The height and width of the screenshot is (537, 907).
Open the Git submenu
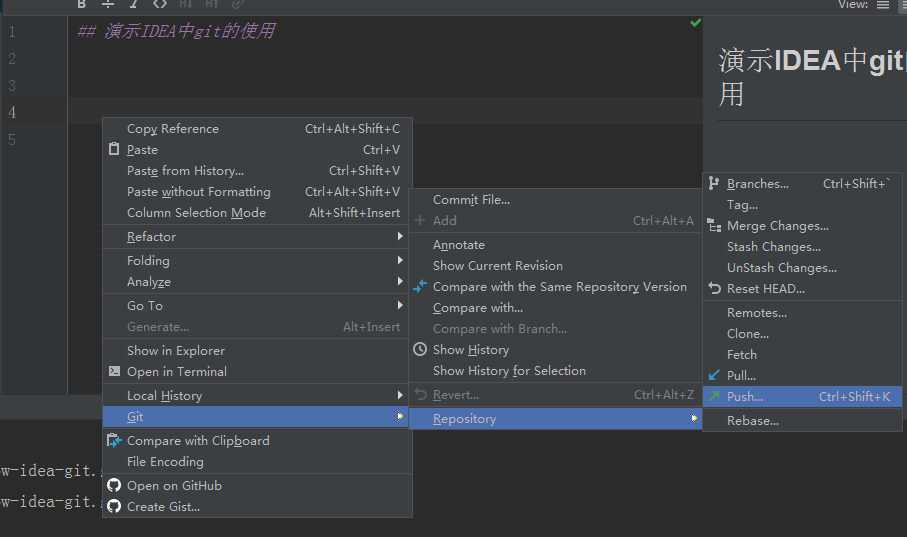257,417
